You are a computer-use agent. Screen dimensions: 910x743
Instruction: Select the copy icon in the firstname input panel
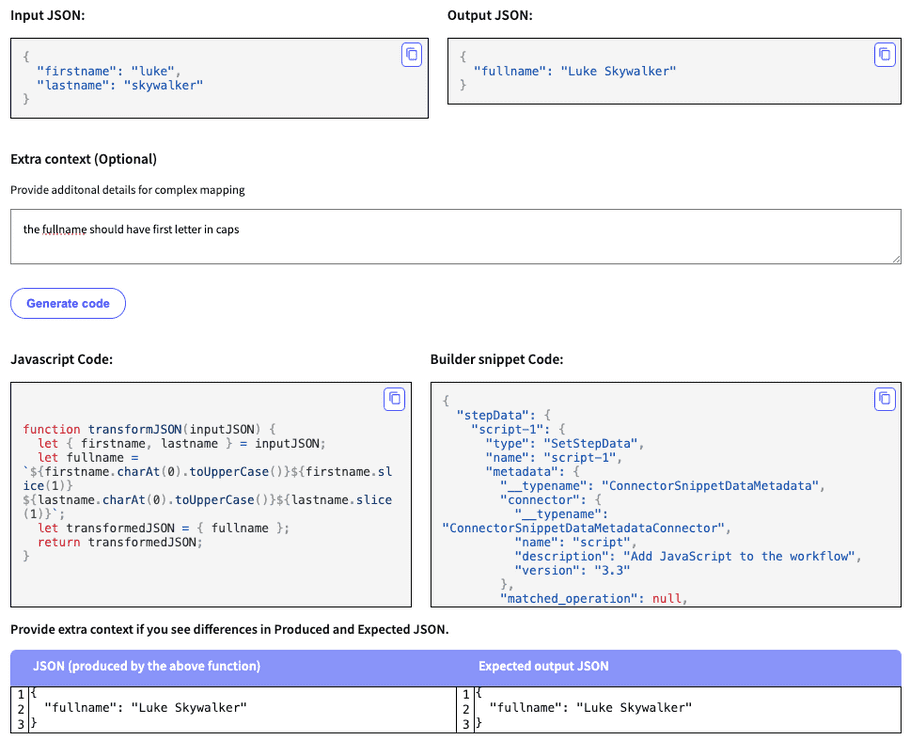(412, 55)
